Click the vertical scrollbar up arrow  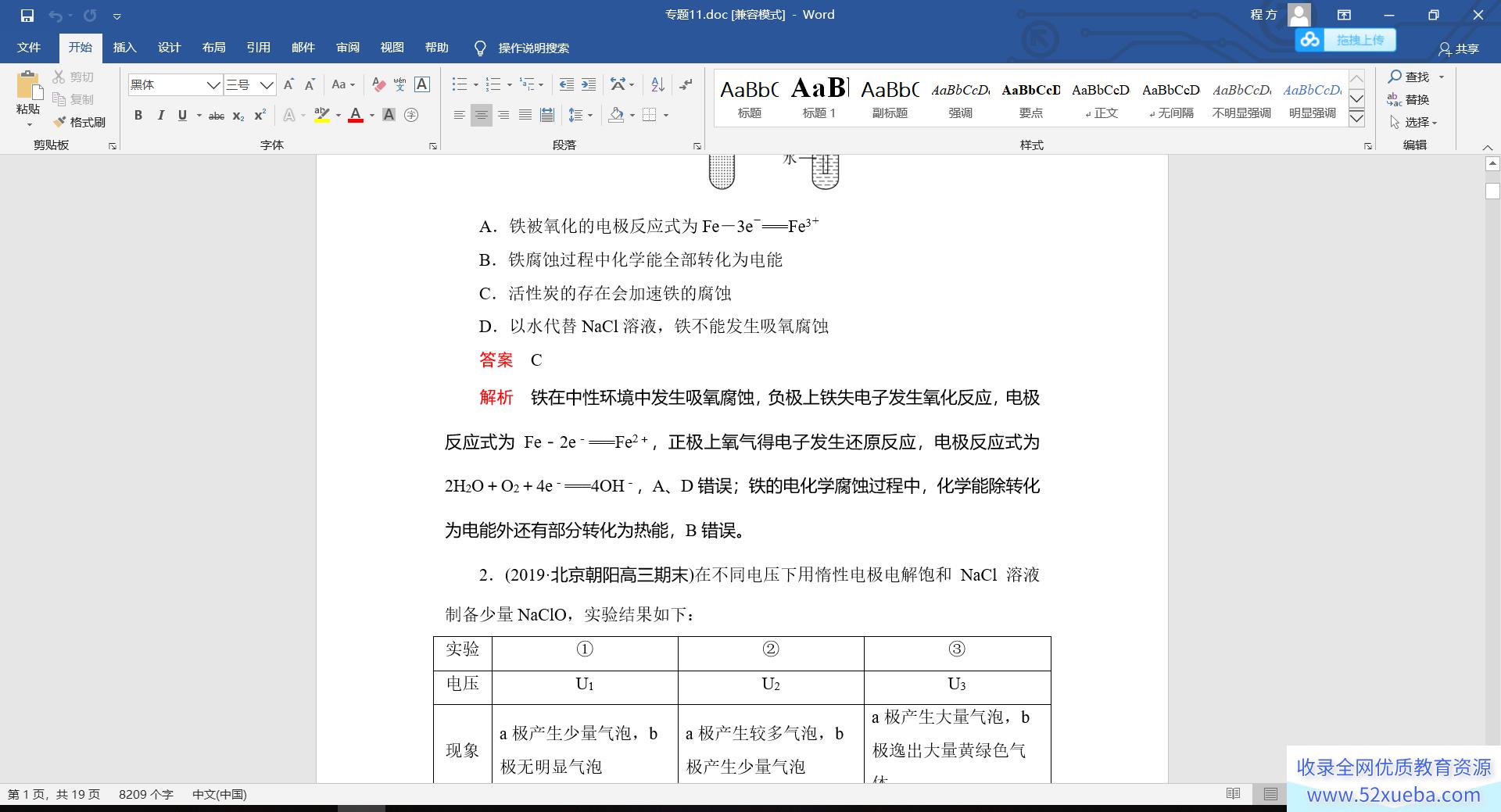pos(1492,164)
